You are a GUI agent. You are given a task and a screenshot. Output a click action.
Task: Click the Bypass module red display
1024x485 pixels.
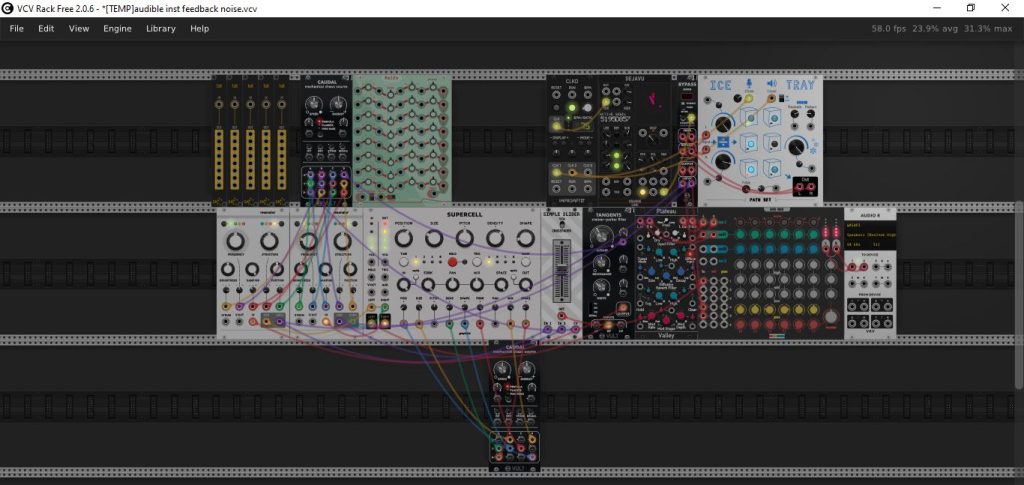(x=686, y=97)
